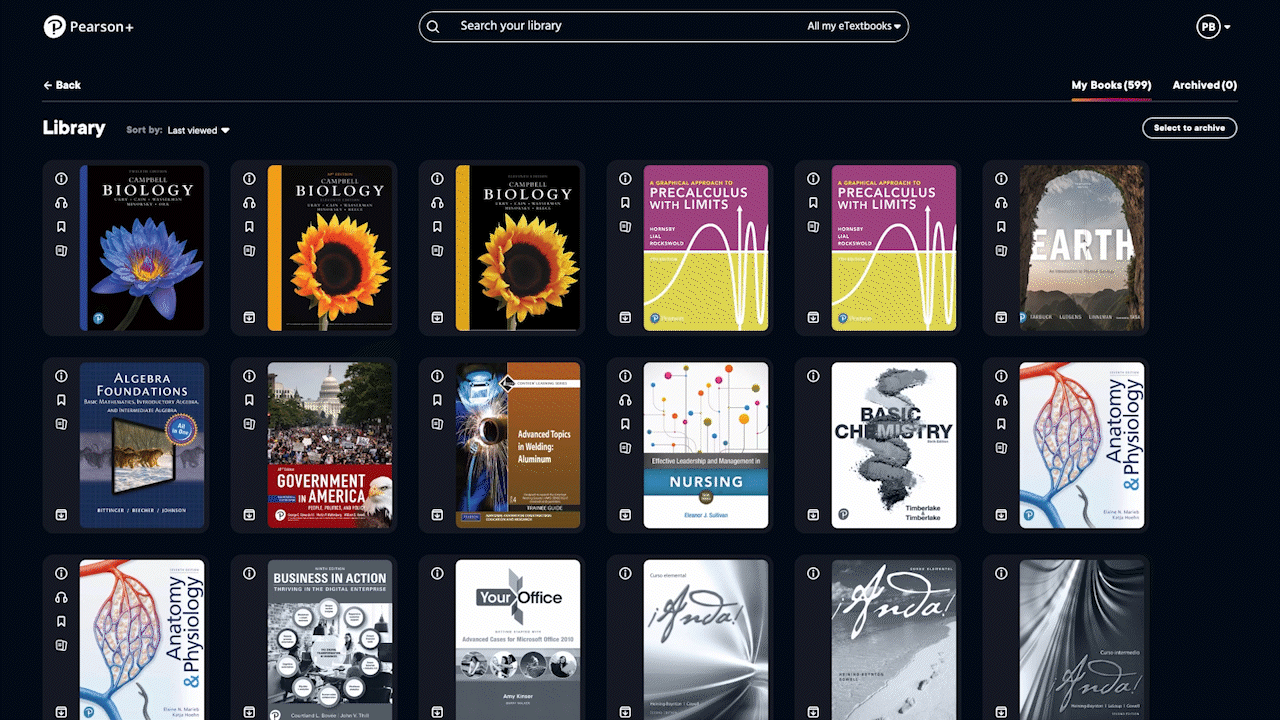Open info for blue lotus Campbell Biology
Image resolution: width=1280 pixels, height=720 pixels.
[x=61, y=179]
